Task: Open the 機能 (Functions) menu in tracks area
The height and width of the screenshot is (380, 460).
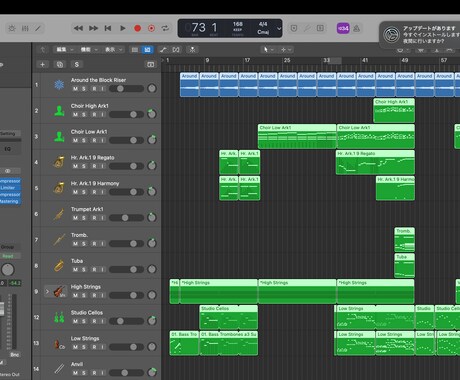Action: [89, 50]
